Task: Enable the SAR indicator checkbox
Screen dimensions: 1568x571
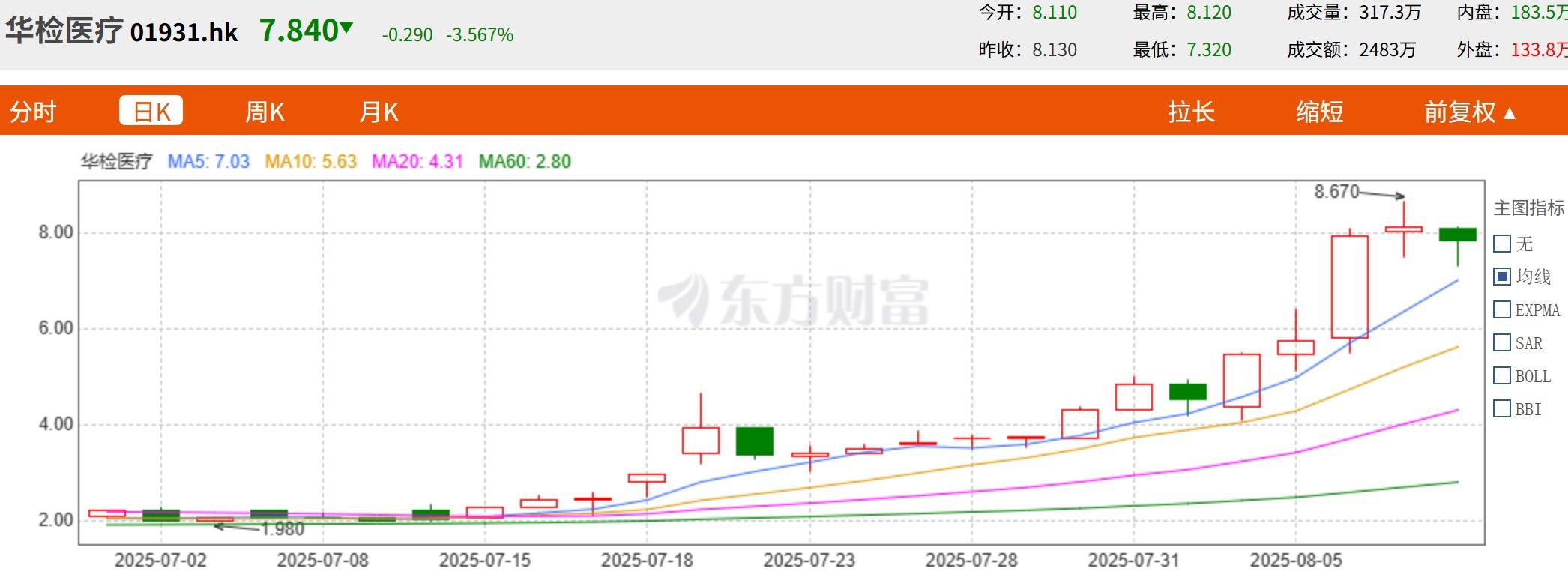Action: point(1502,342)
